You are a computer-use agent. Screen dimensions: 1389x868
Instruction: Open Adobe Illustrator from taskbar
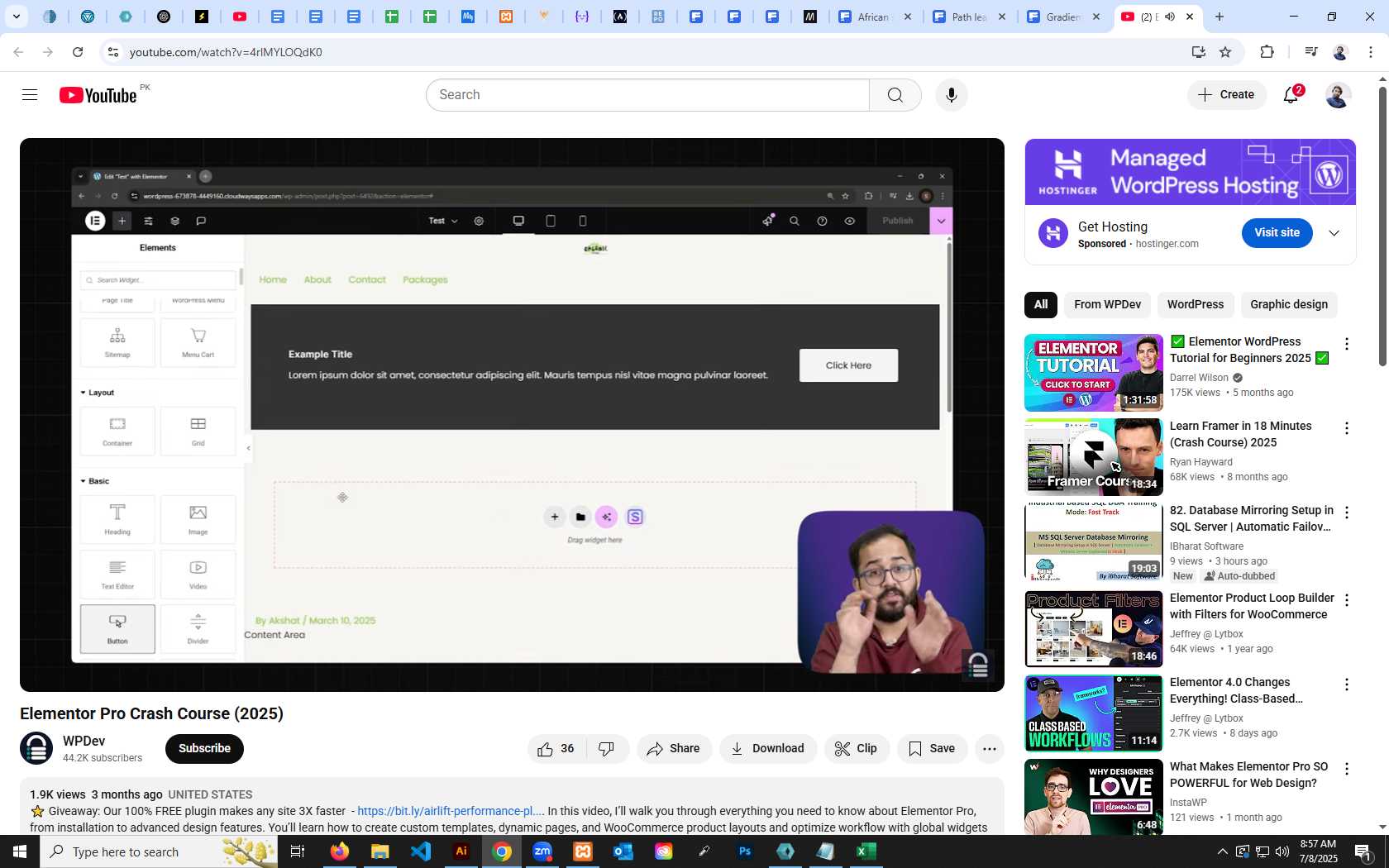tap(461, 851)
